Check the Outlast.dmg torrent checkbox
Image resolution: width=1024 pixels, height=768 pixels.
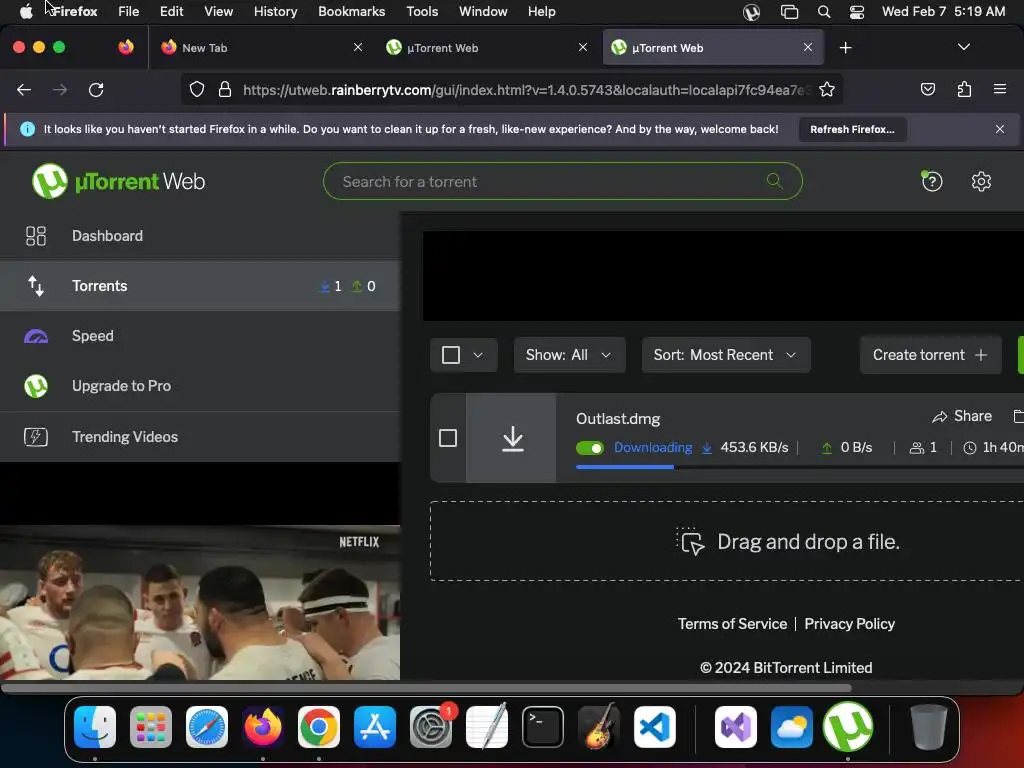pyautogui.click(x=447, y=438)
